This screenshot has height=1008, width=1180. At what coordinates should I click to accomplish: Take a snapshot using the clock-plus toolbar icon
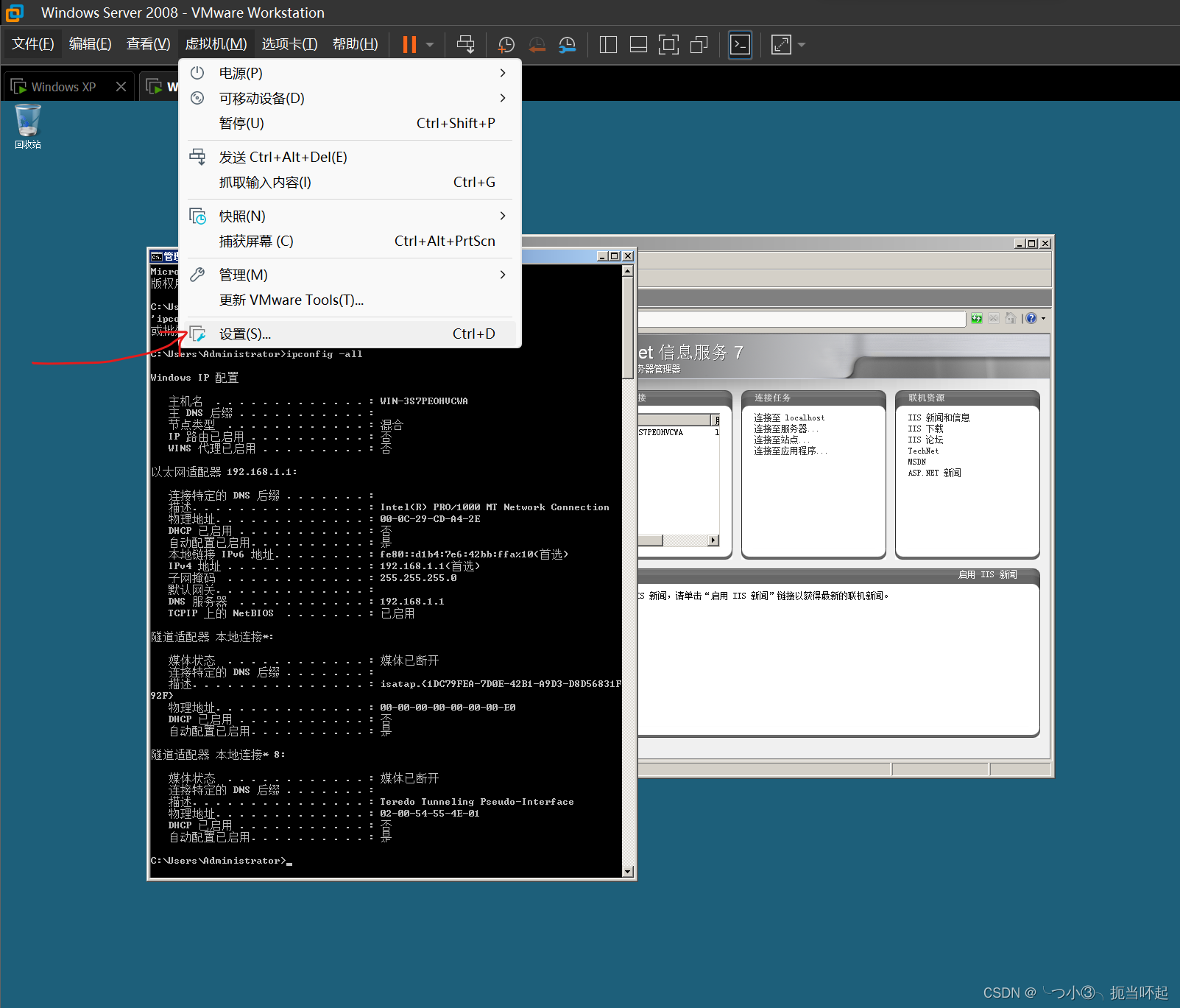click(x=506, y=45)
